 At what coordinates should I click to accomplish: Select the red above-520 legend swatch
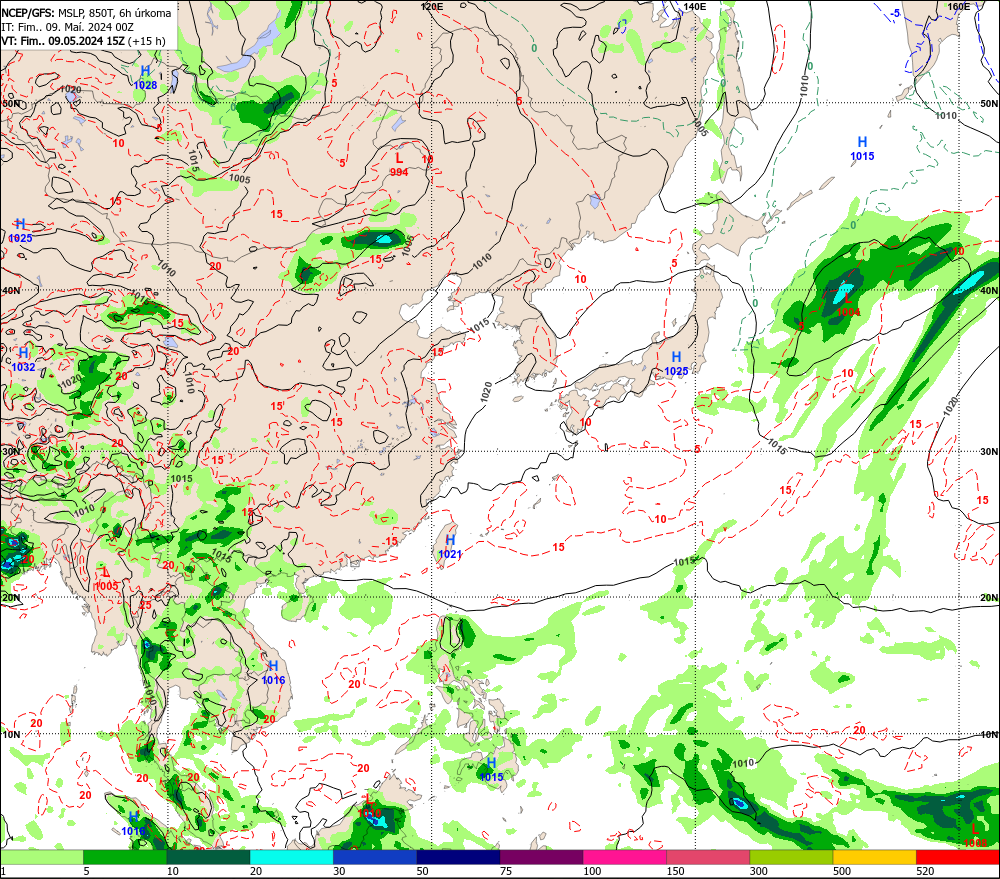(958, 857)
